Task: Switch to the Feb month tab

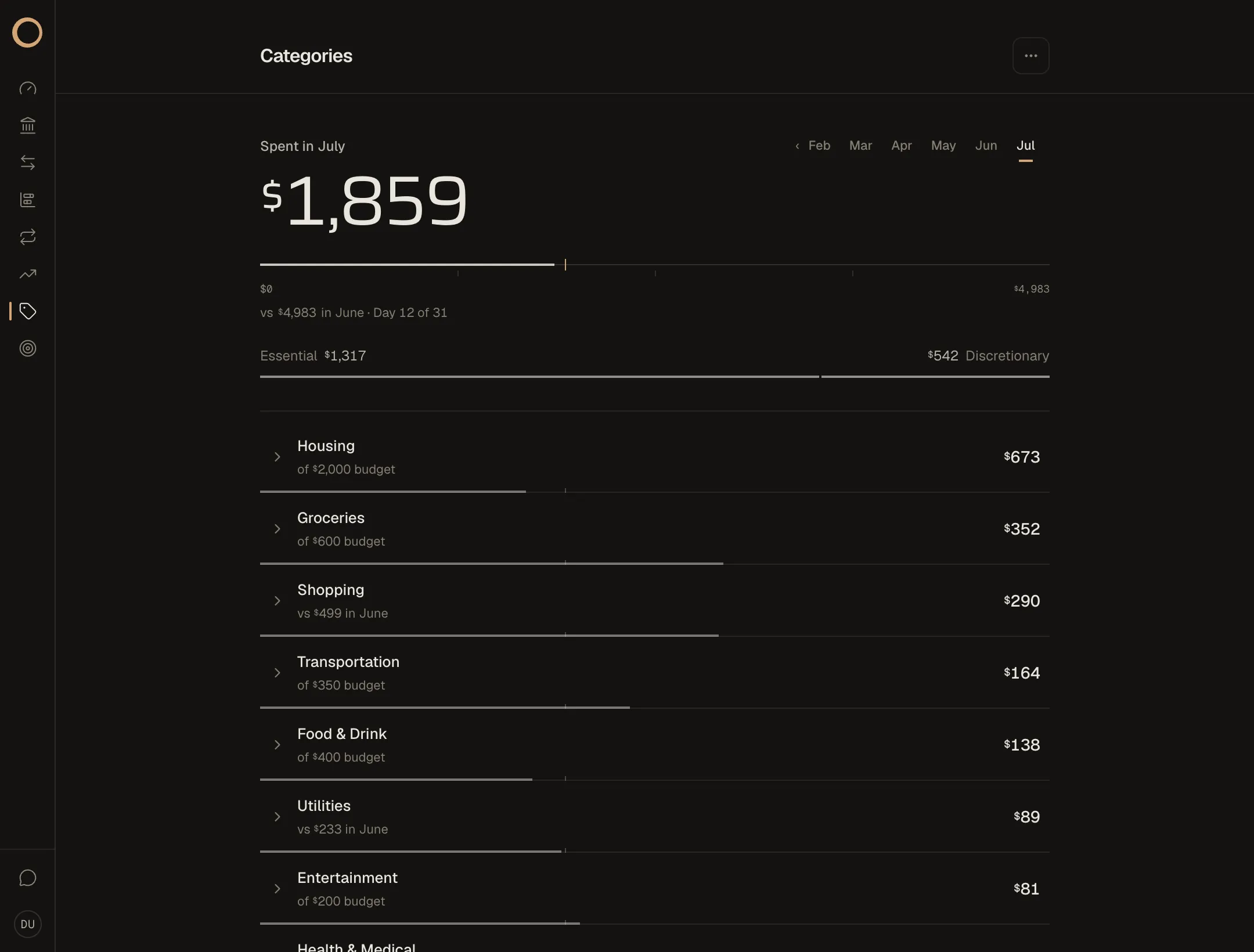Action: [x=819, y=146]
